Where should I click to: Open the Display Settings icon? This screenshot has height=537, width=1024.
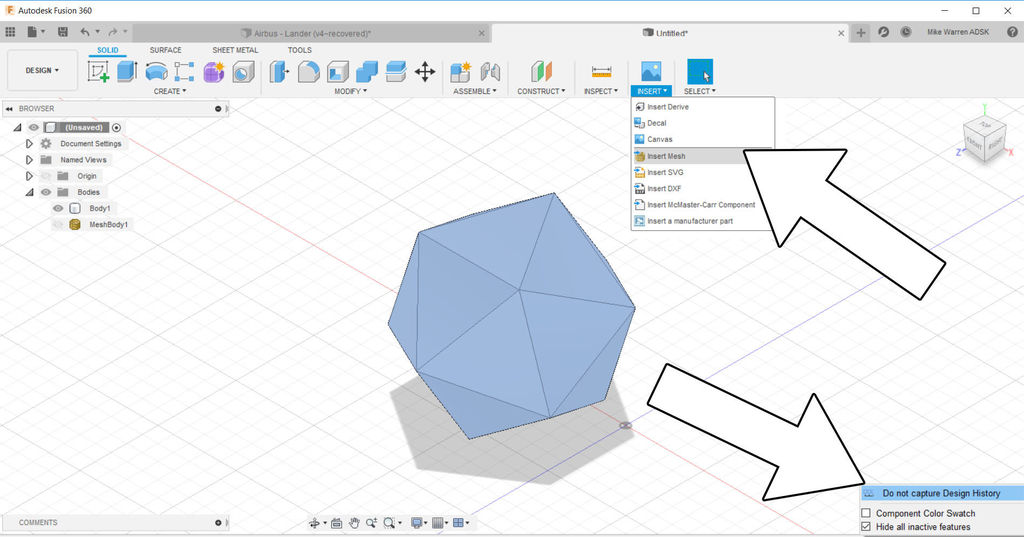pos(416,523)
